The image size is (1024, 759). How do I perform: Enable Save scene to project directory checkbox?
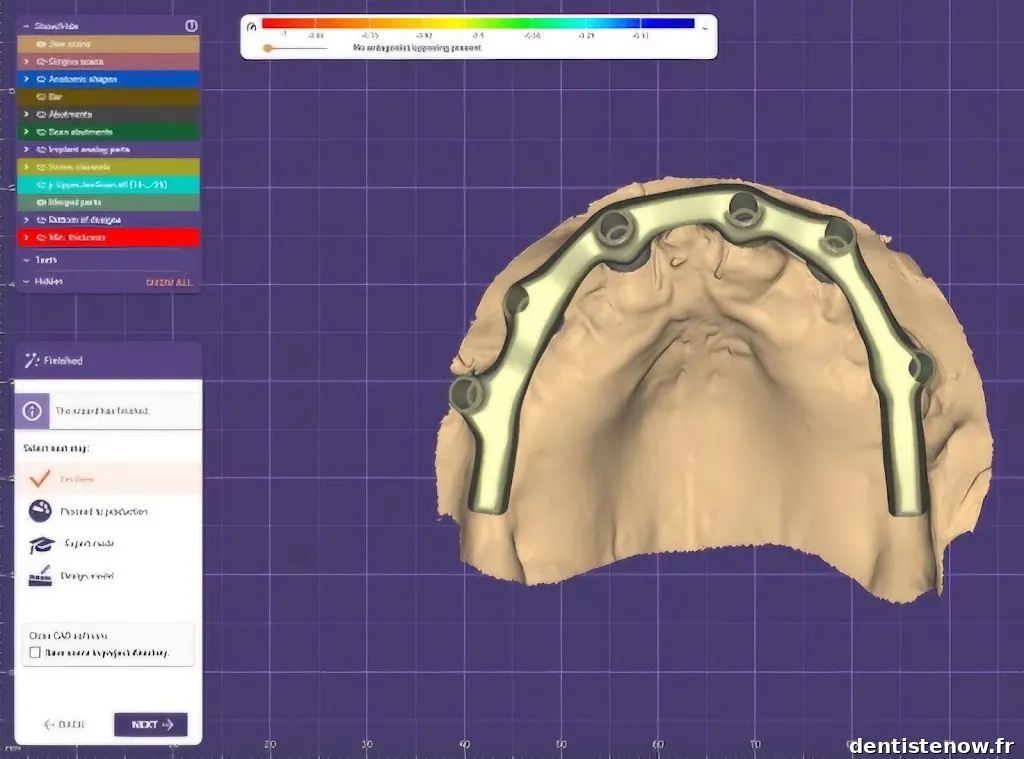click(35, 653)
